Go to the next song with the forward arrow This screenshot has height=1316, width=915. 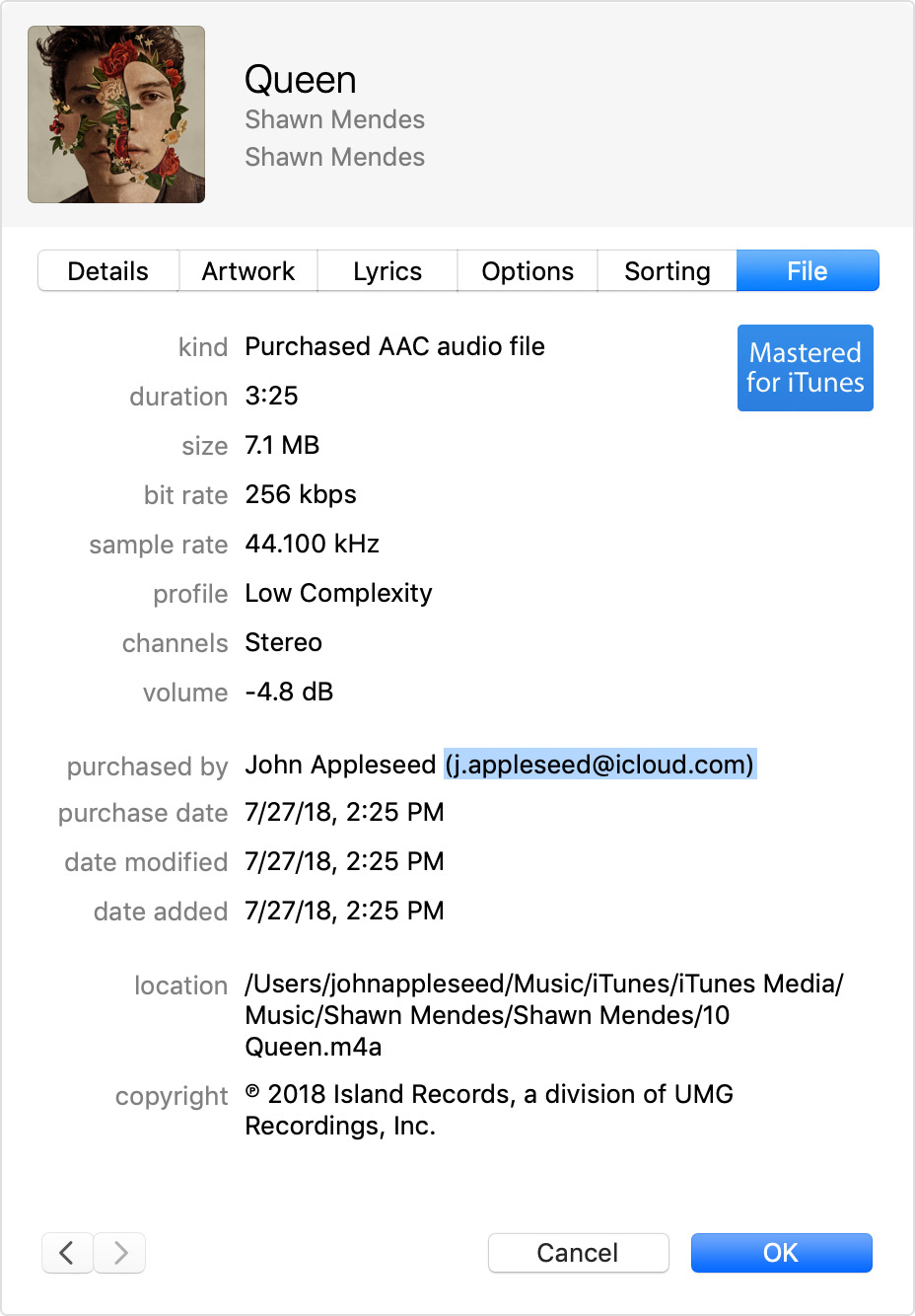120,1253
